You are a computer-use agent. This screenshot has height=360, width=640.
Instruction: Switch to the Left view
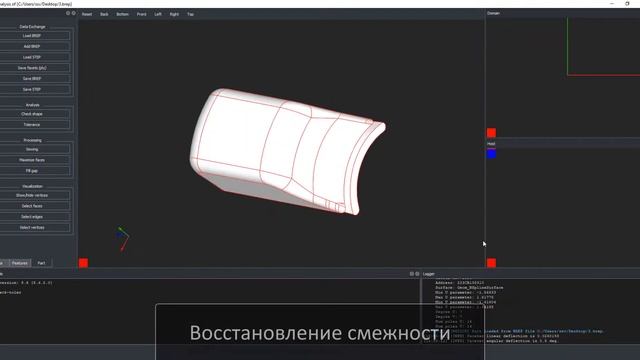coord(158,14)
